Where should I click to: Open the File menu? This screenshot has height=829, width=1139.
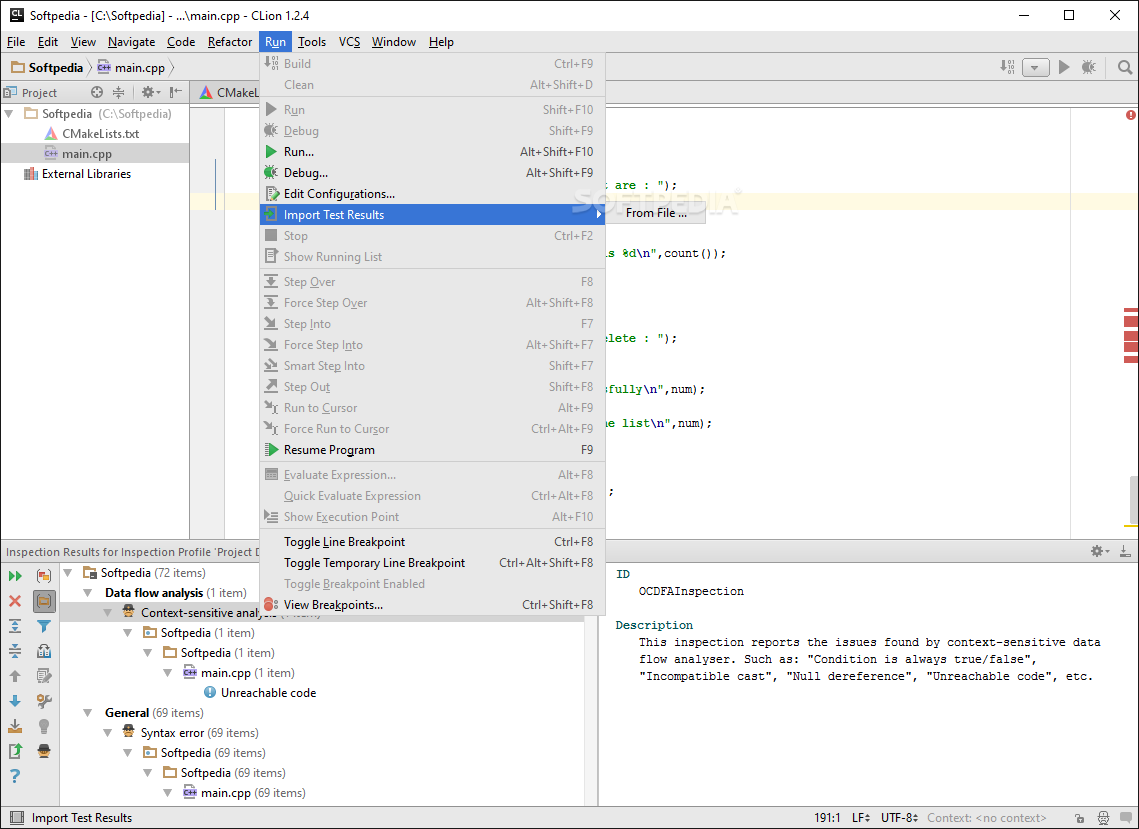click(16, 42)
